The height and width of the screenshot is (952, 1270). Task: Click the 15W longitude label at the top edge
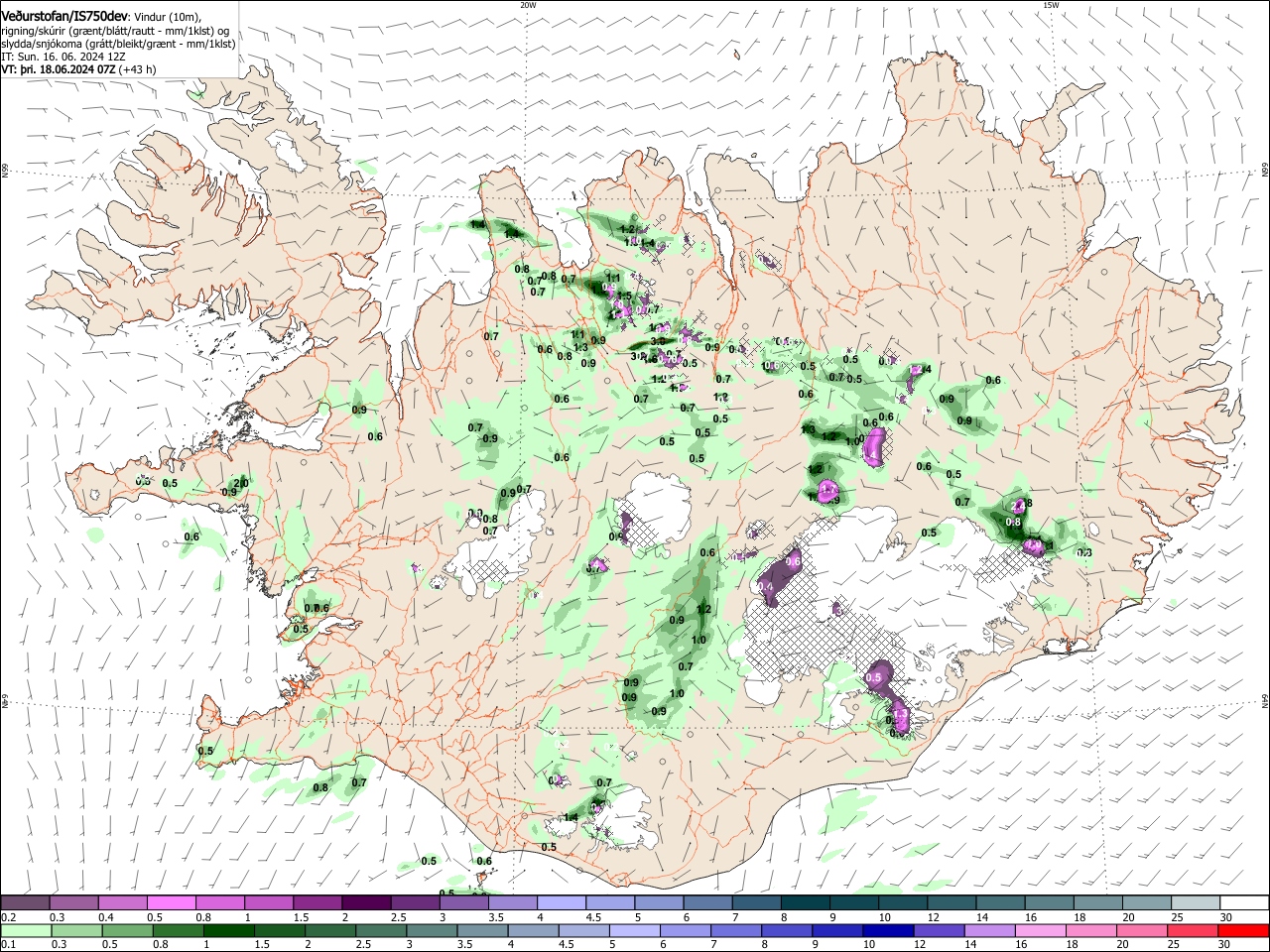click(1050, 5)
